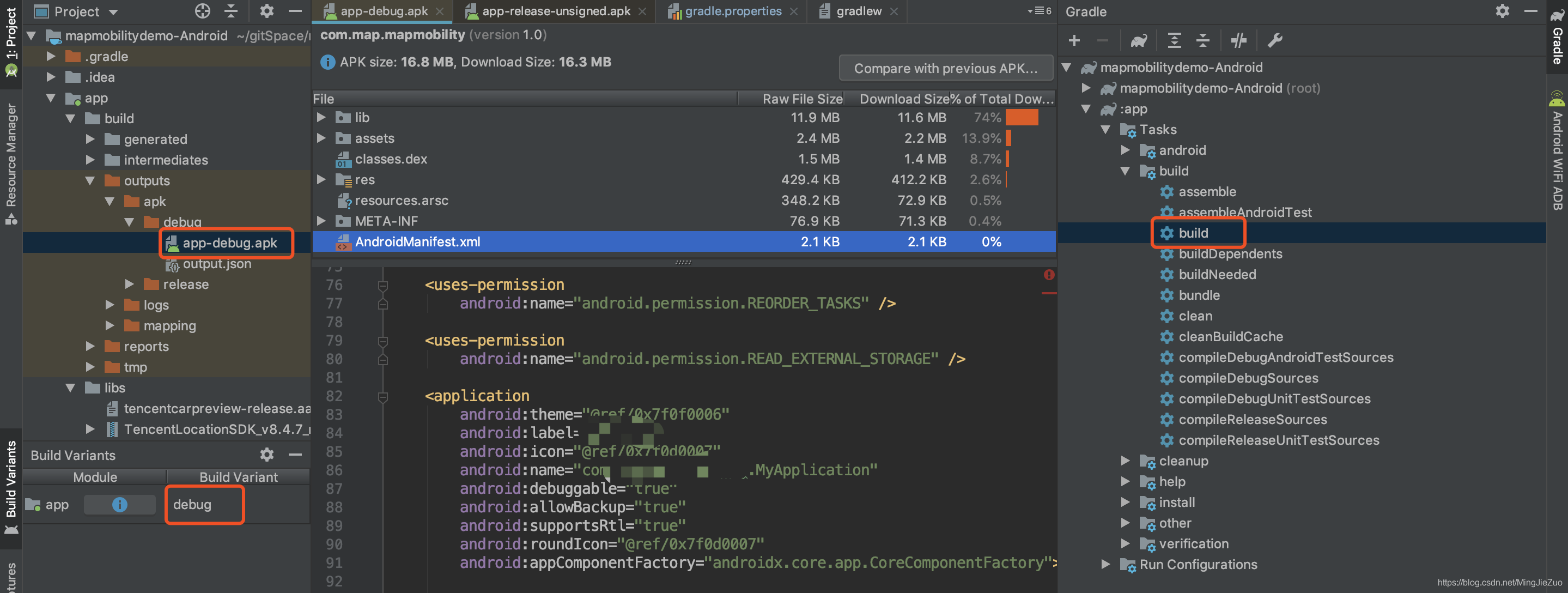The height and width of the screenshot is (593, 1568).
Task: Open the Gradle side tool tab
Action: (x=1557, y=35)
